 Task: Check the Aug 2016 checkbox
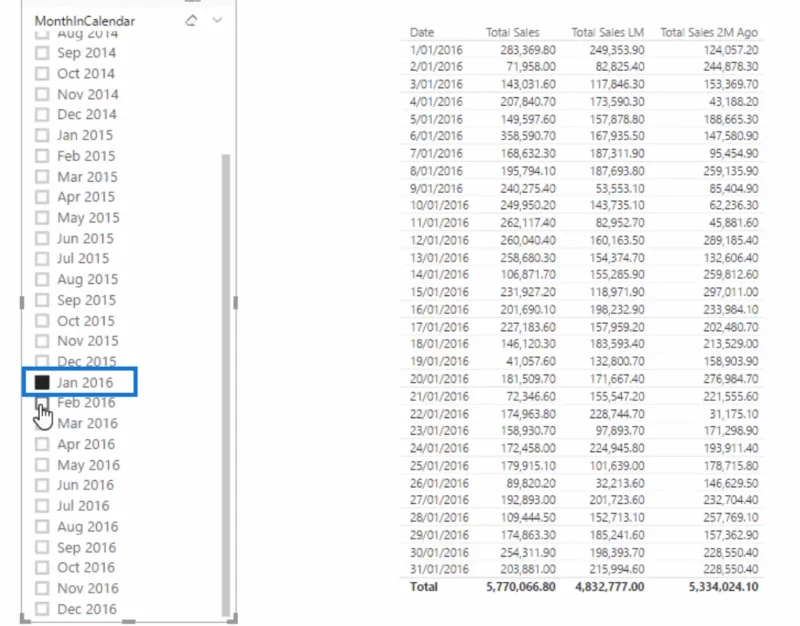pyautogui.click(x=42, y=527)
